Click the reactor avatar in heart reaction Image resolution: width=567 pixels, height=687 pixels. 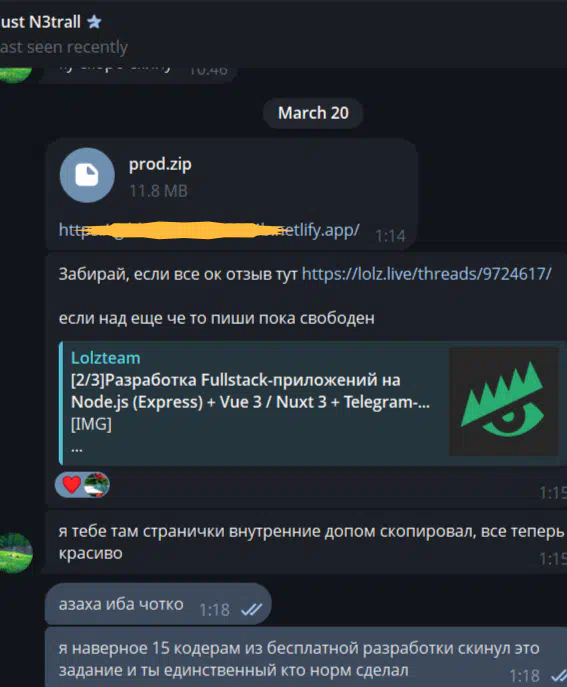96,485
